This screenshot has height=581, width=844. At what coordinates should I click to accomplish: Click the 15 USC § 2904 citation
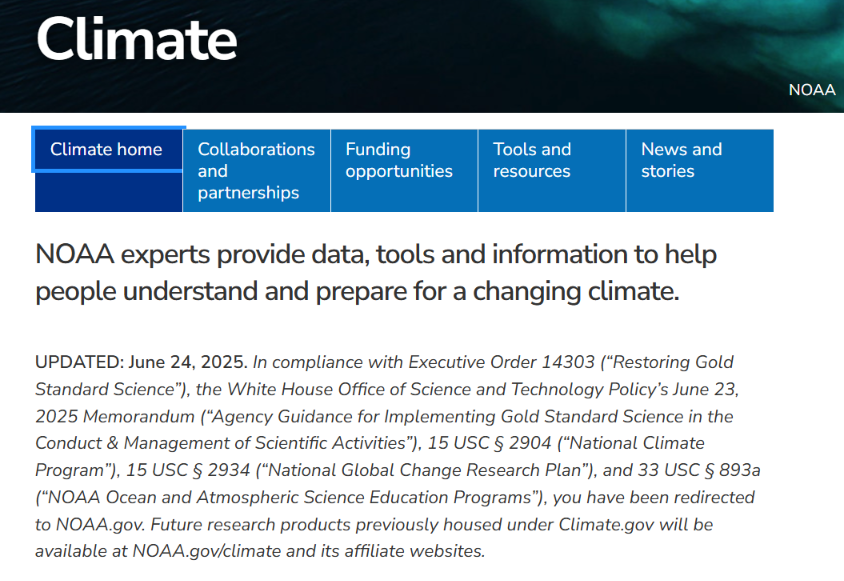pyautogui.click(x=489, y=443)
